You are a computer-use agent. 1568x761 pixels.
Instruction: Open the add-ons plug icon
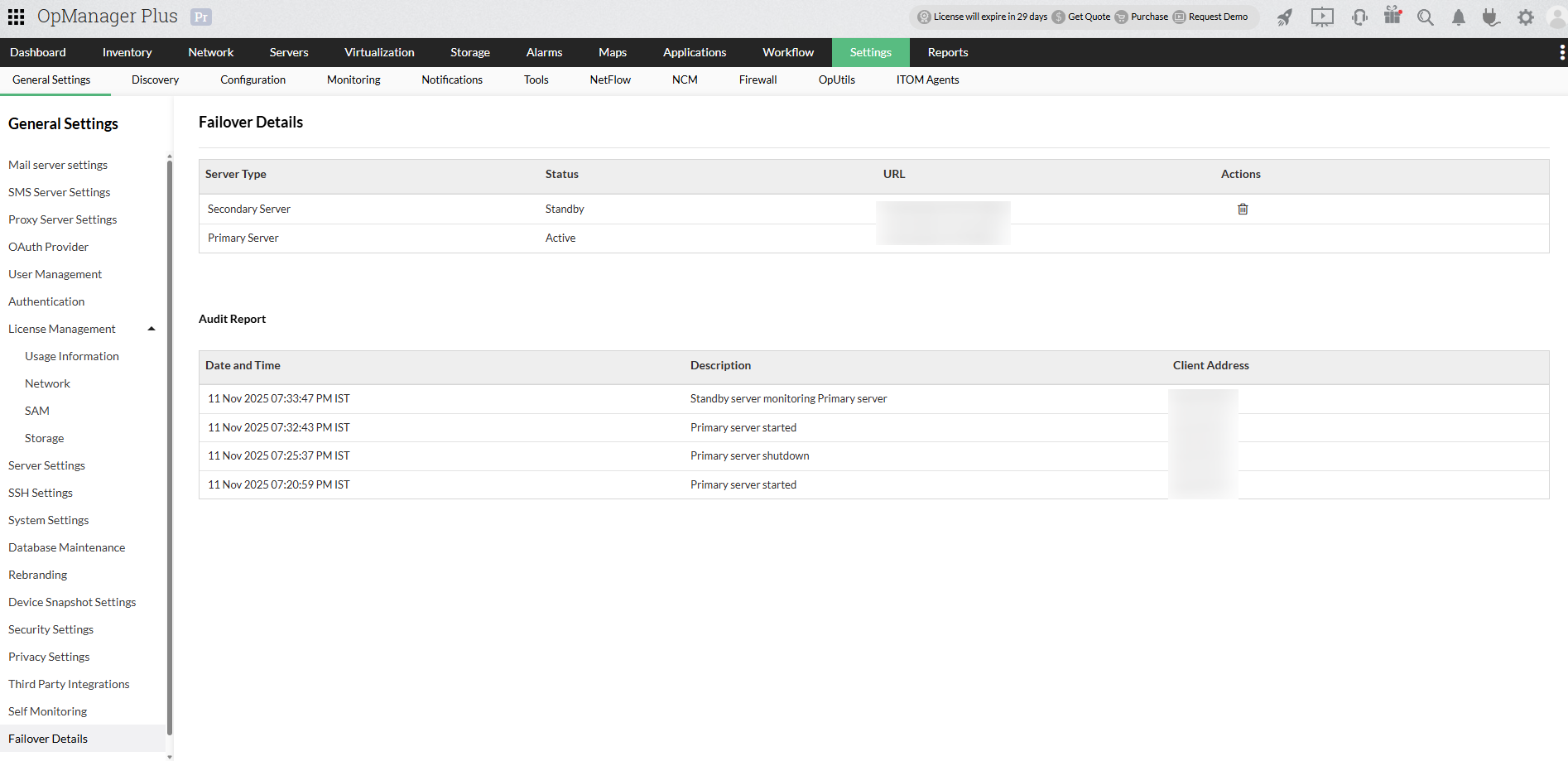tap(1492, 17)
